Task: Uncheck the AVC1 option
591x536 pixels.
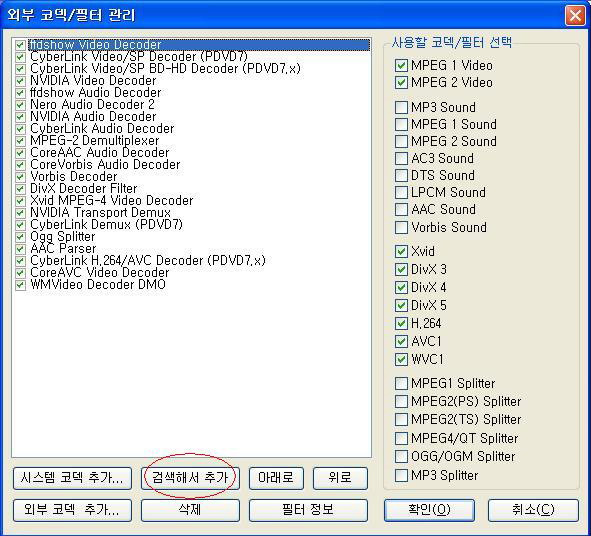Action: 401,341
